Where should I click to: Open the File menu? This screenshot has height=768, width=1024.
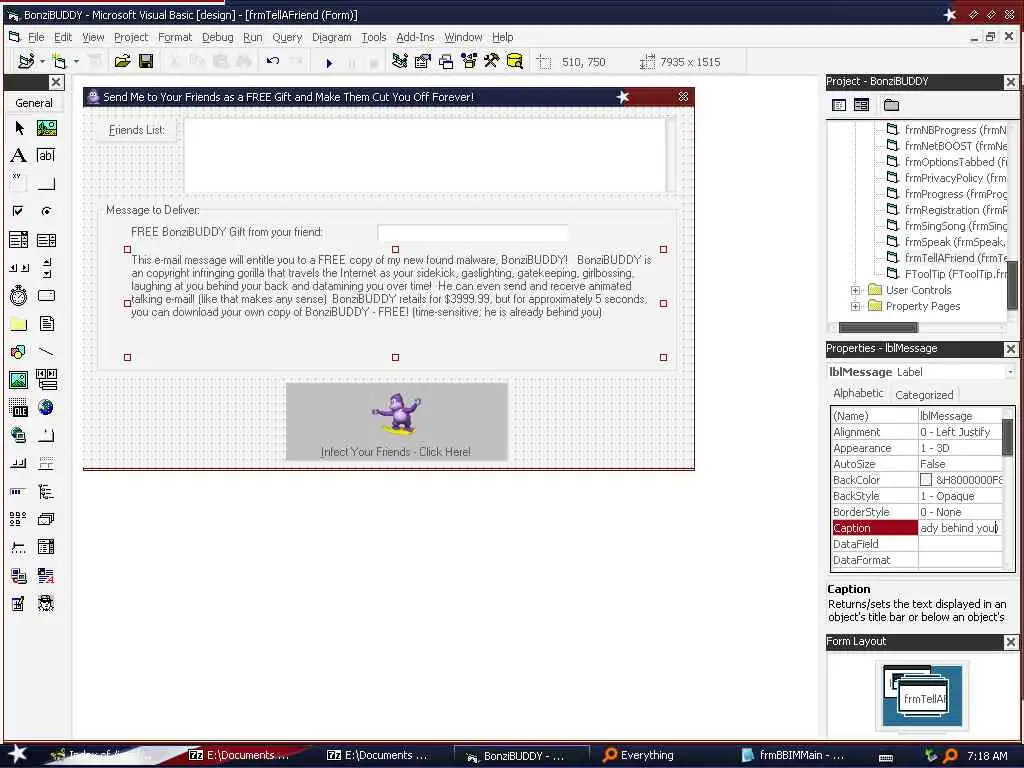[37, 37]
